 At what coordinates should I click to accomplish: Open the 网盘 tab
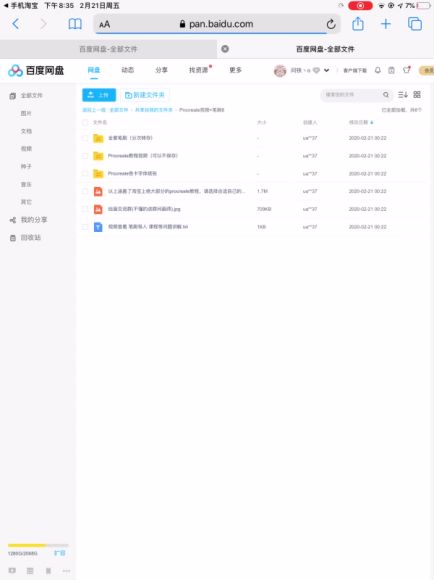94,70
